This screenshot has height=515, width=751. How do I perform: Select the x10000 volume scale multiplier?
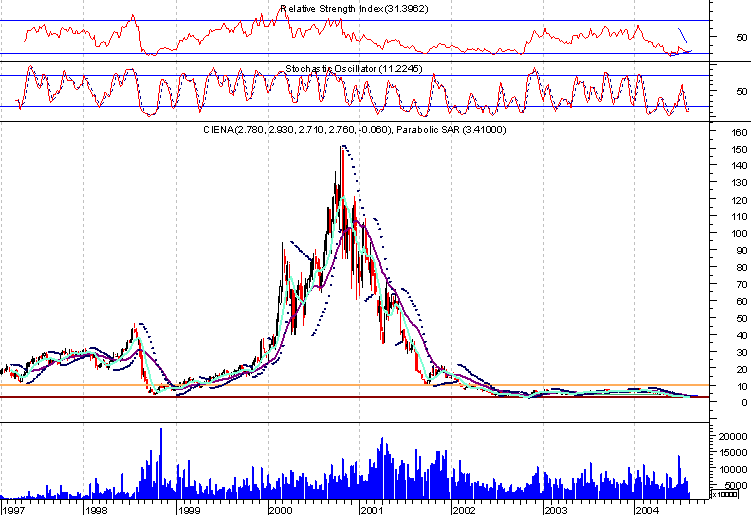tap(724, 494)
